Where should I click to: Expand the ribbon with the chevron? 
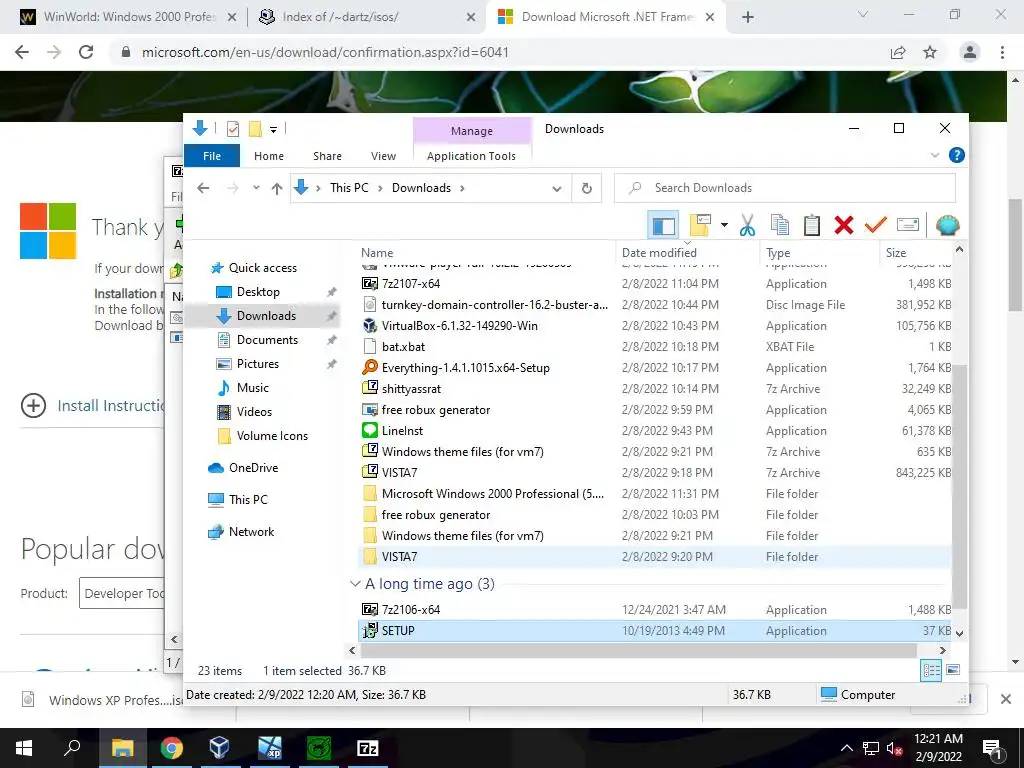pos(935,155)
